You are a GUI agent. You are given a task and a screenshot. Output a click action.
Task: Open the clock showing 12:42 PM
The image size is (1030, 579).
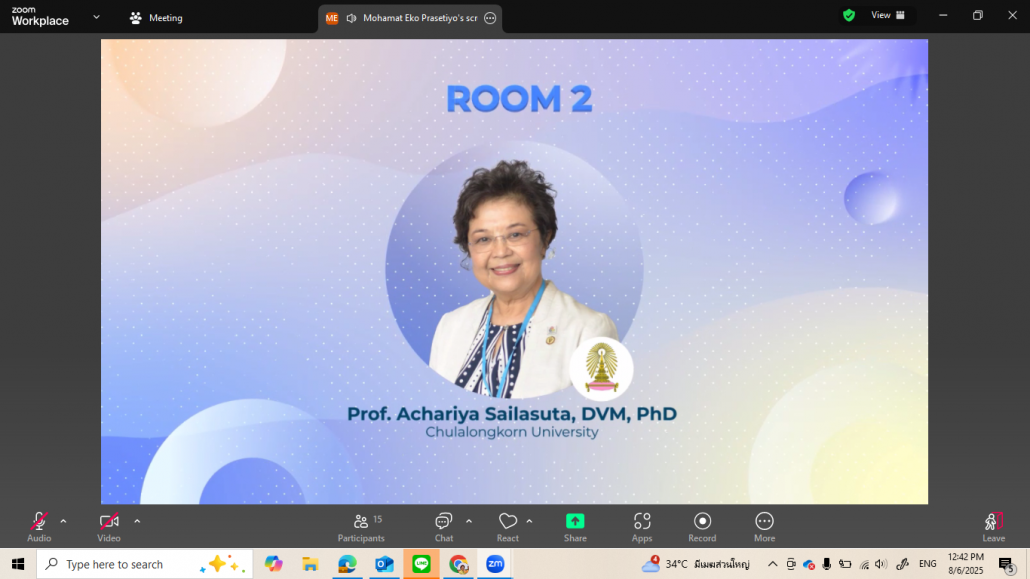966,564
